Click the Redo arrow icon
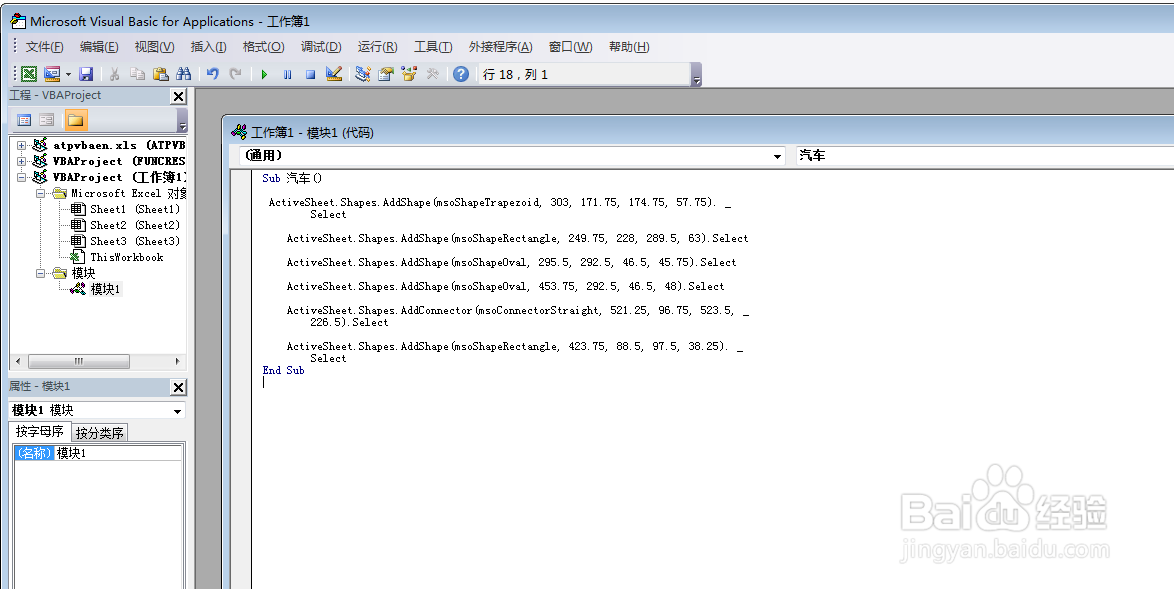 (x=235, y=74)
